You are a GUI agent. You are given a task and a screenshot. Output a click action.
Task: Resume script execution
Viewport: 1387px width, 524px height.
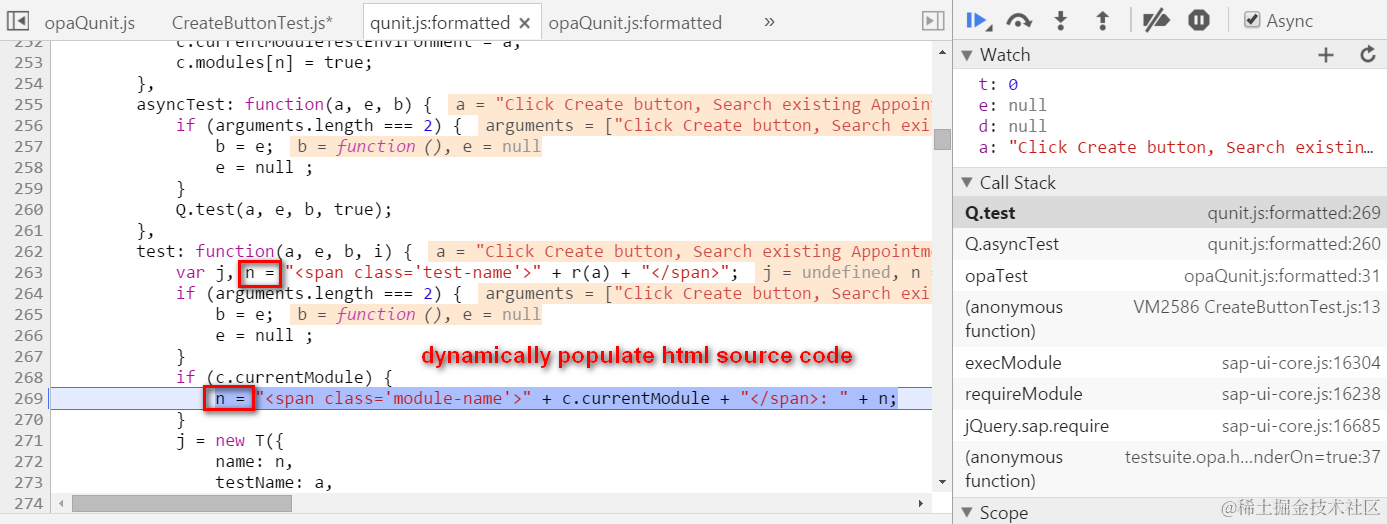(978, 20)
